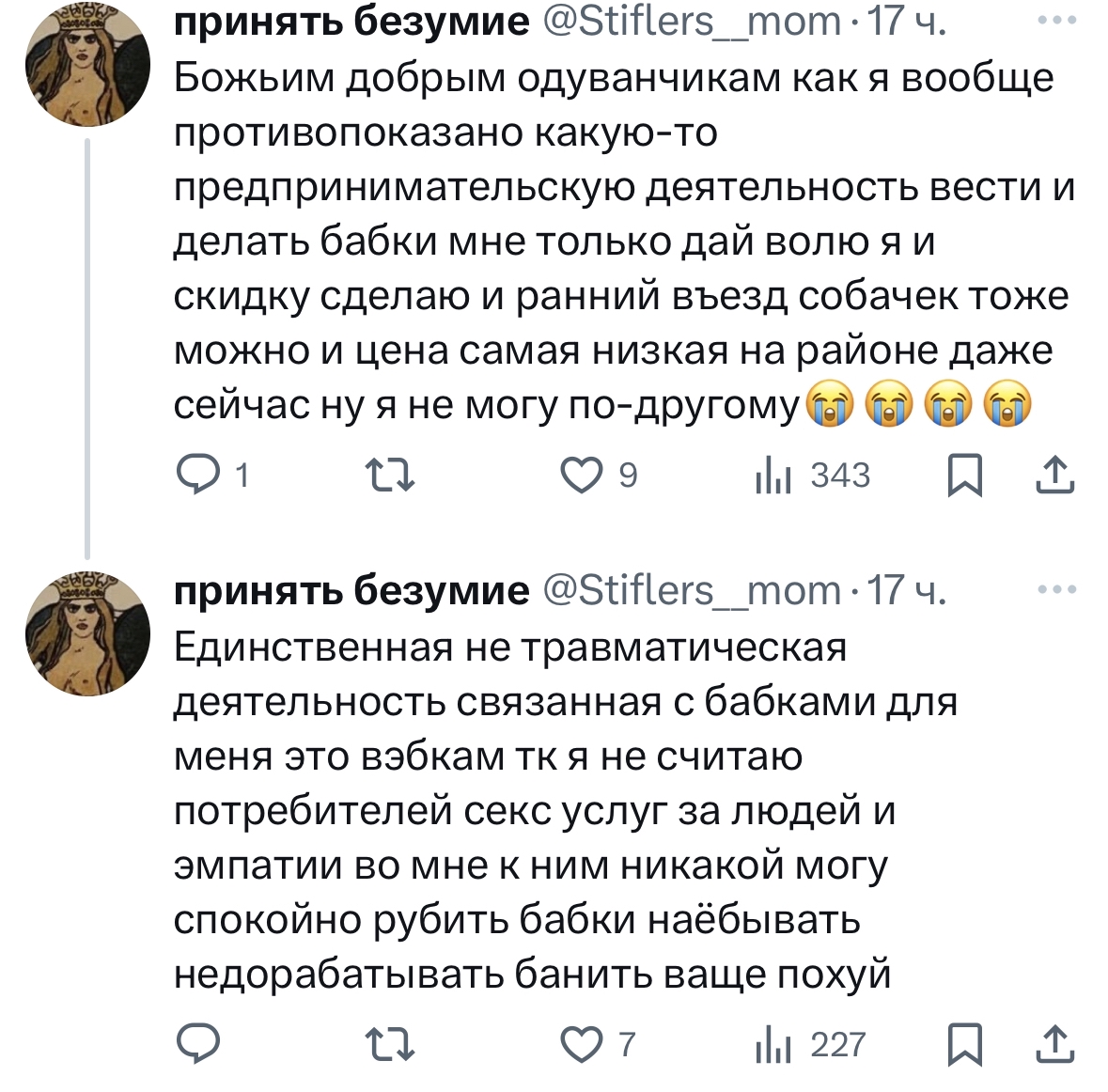Open the second tweet's 17 ч. timestamp
This screenshot has height=1092, width=1108.
pyautogui.click(x=906, y=590)
